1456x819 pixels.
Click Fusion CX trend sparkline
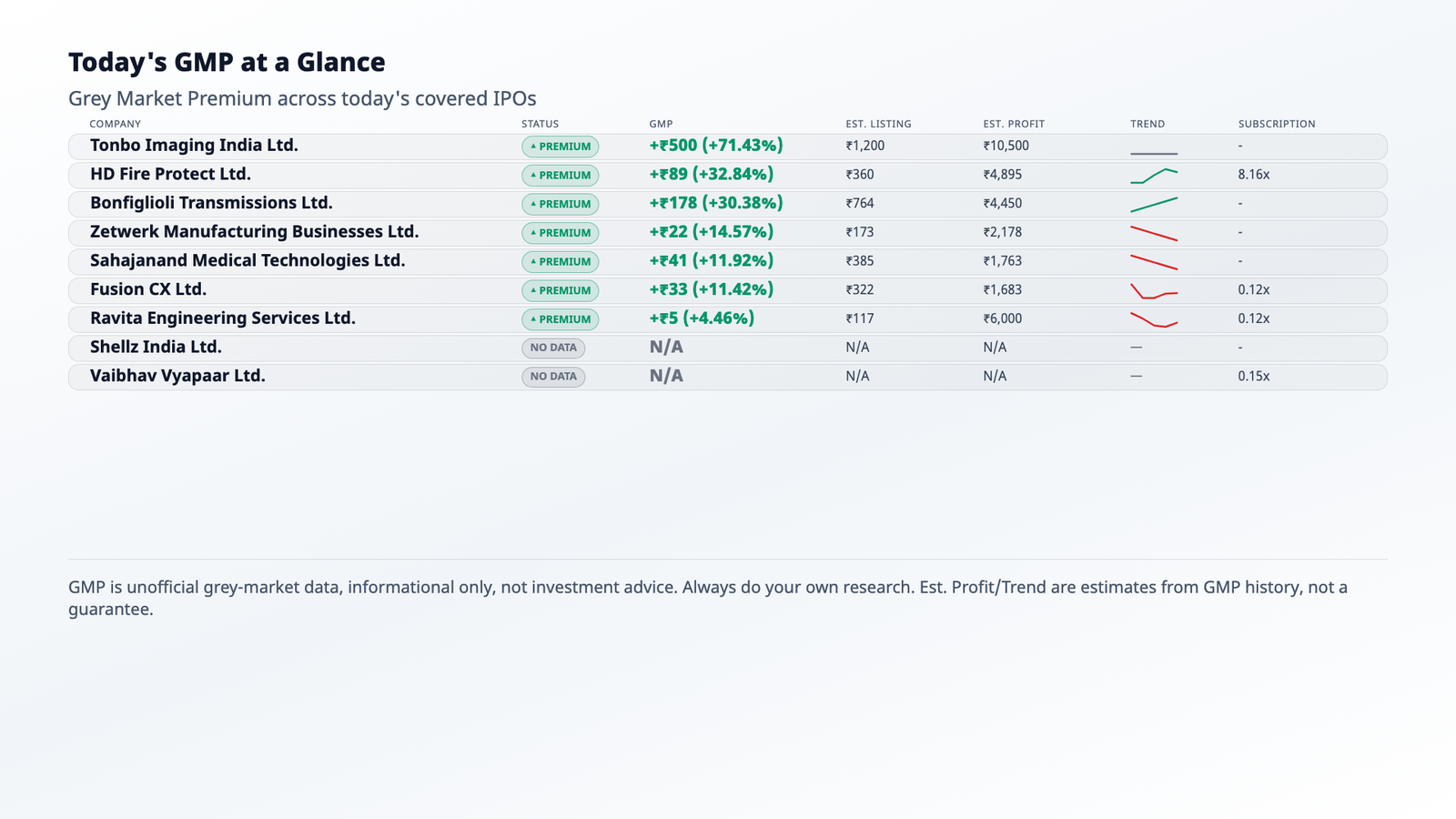click(x=1154, y=290)
